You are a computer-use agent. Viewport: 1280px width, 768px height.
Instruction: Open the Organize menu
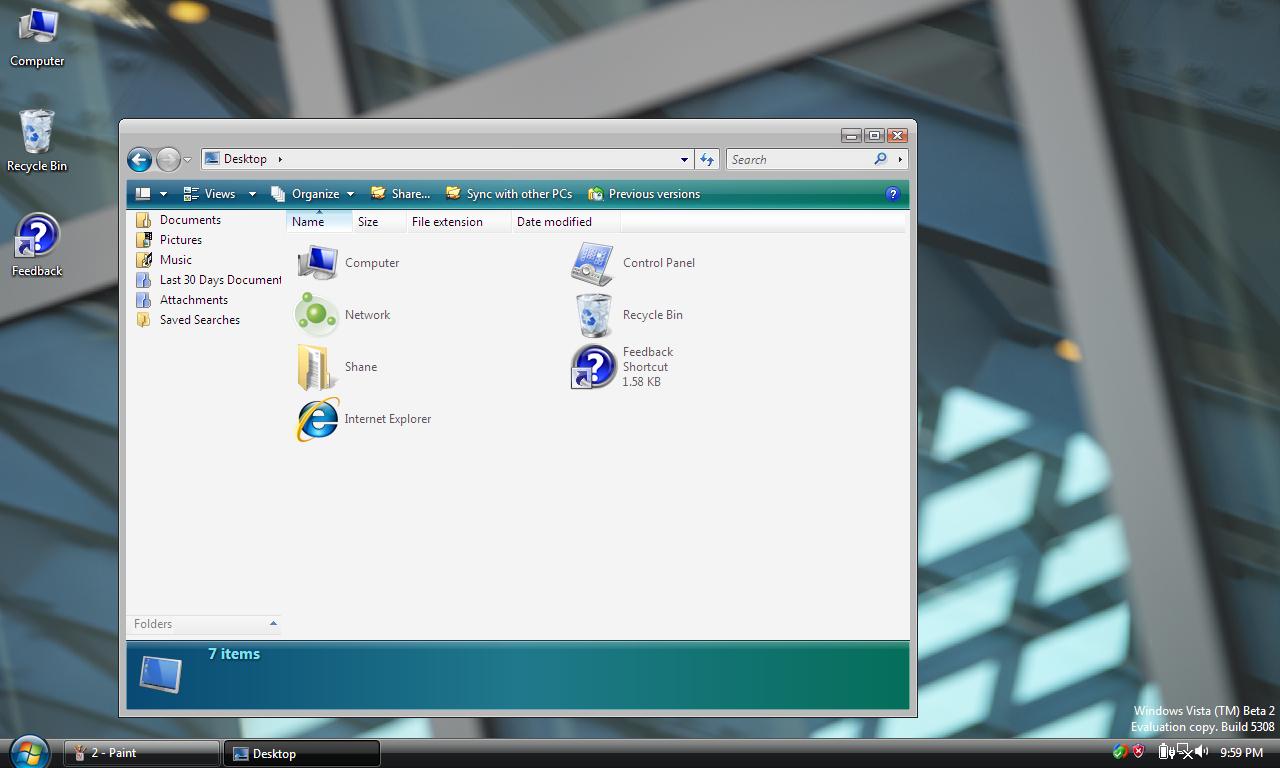click(x=306, y=194)
